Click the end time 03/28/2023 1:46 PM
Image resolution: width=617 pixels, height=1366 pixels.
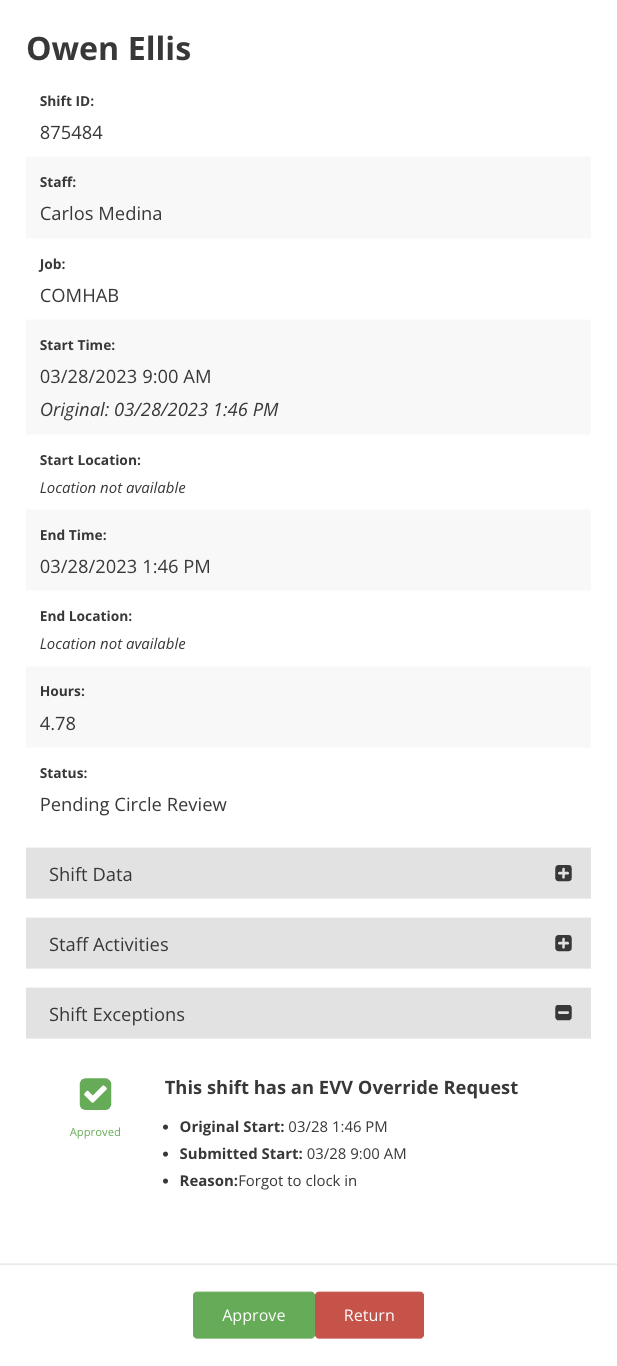point(125,566)
